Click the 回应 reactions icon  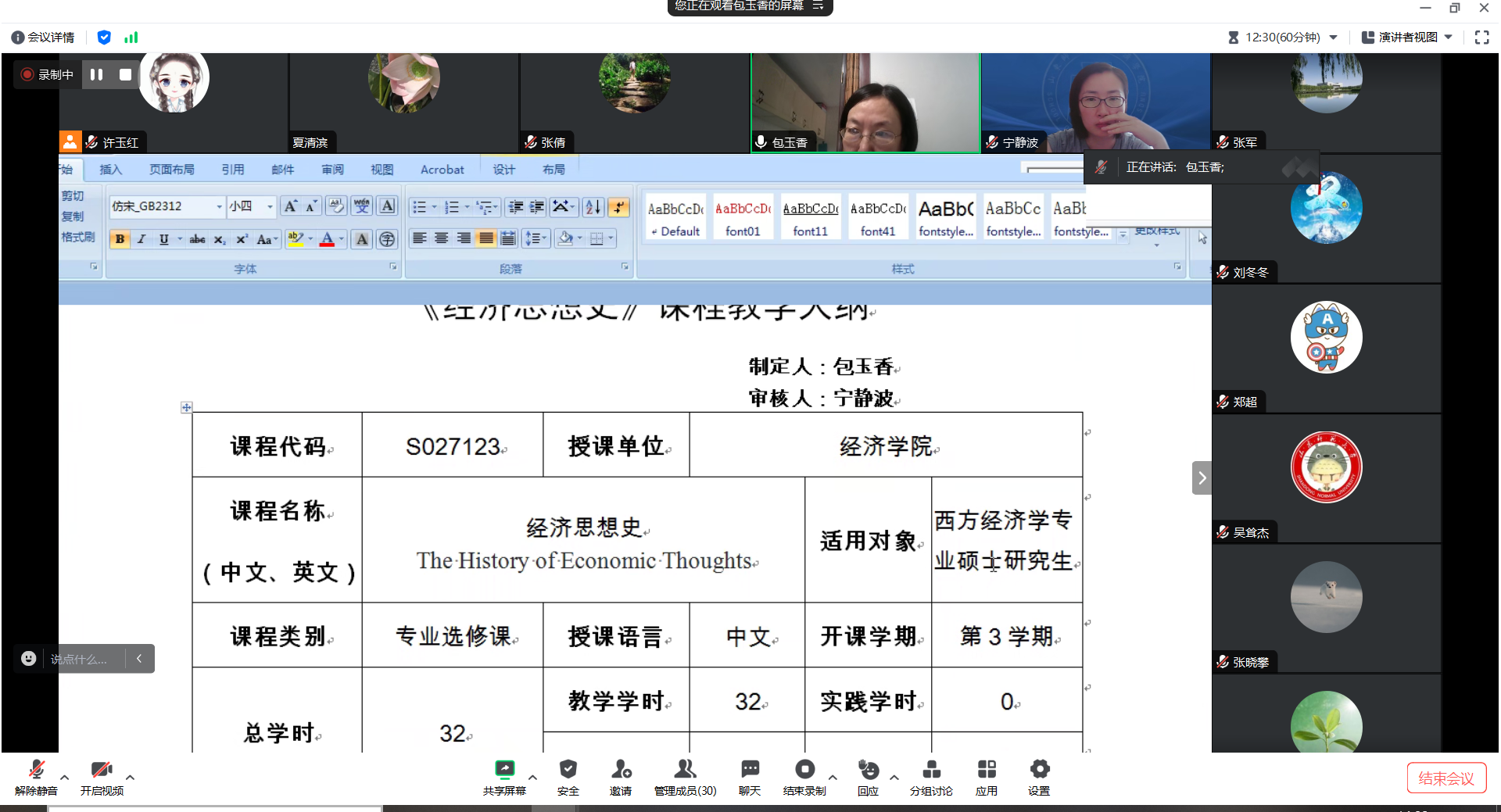[868, 771]
